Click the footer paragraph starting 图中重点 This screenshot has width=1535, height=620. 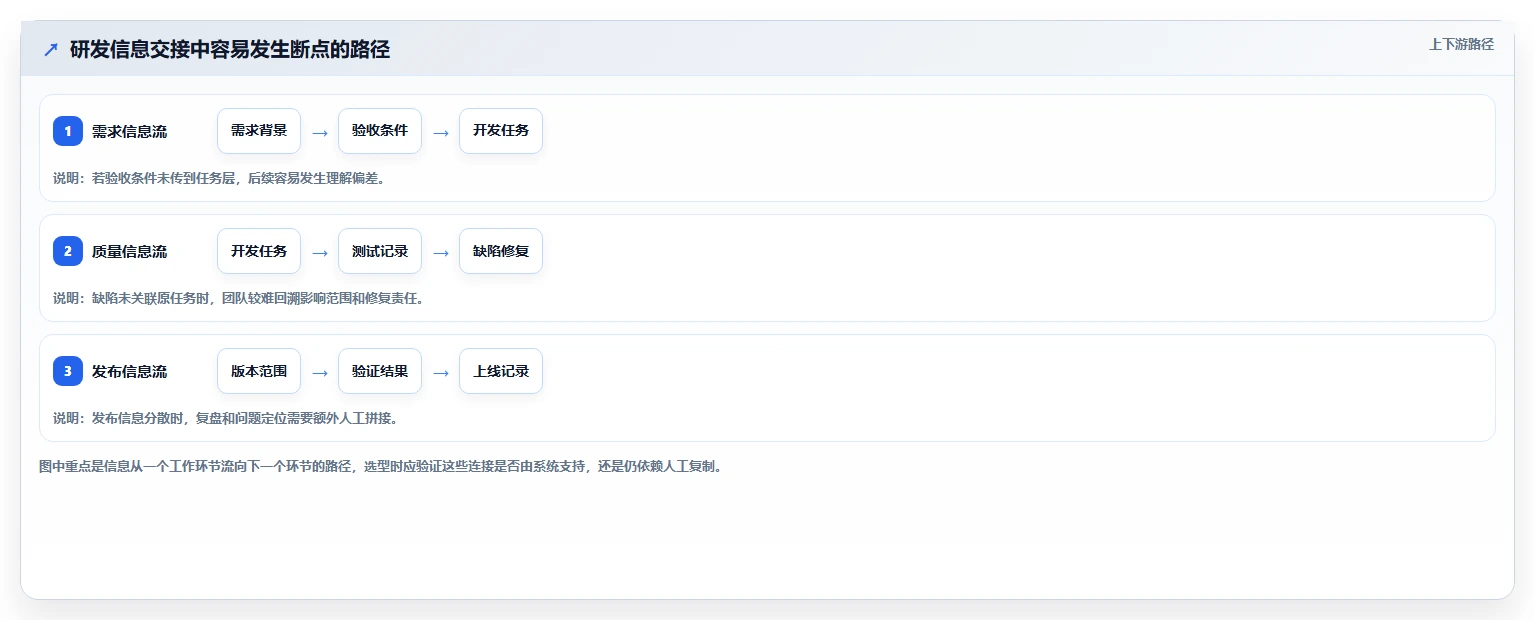380,466
